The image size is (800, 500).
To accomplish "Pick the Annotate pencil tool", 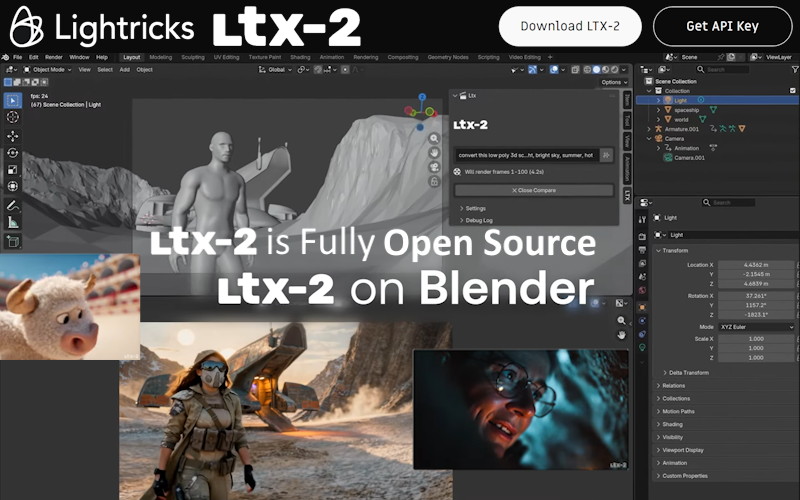I will click(13, 204).
